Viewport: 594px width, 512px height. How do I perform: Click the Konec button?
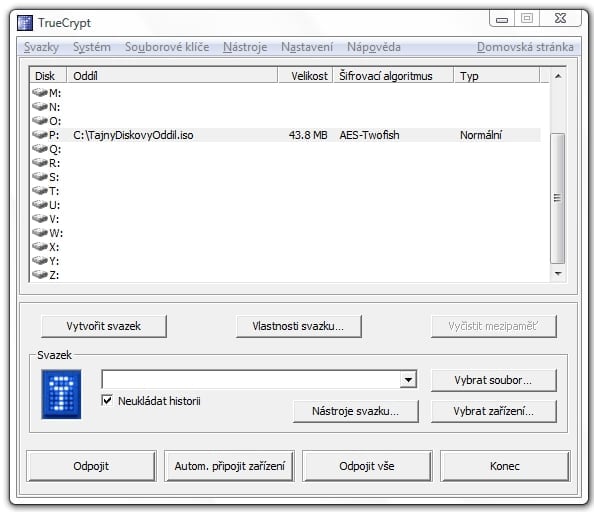click(x=505, y=466)
